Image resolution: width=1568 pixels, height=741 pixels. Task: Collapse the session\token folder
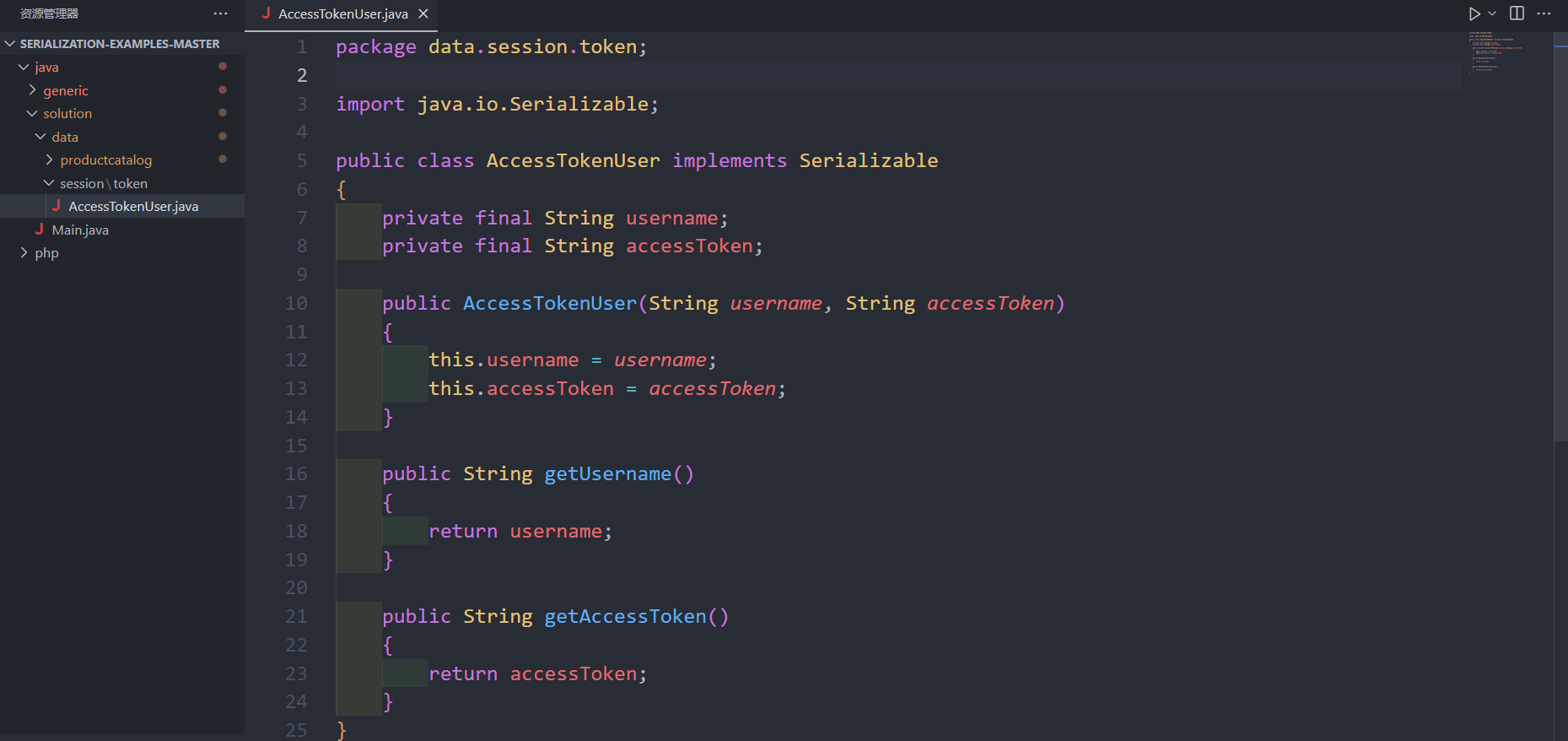[103, 183]
